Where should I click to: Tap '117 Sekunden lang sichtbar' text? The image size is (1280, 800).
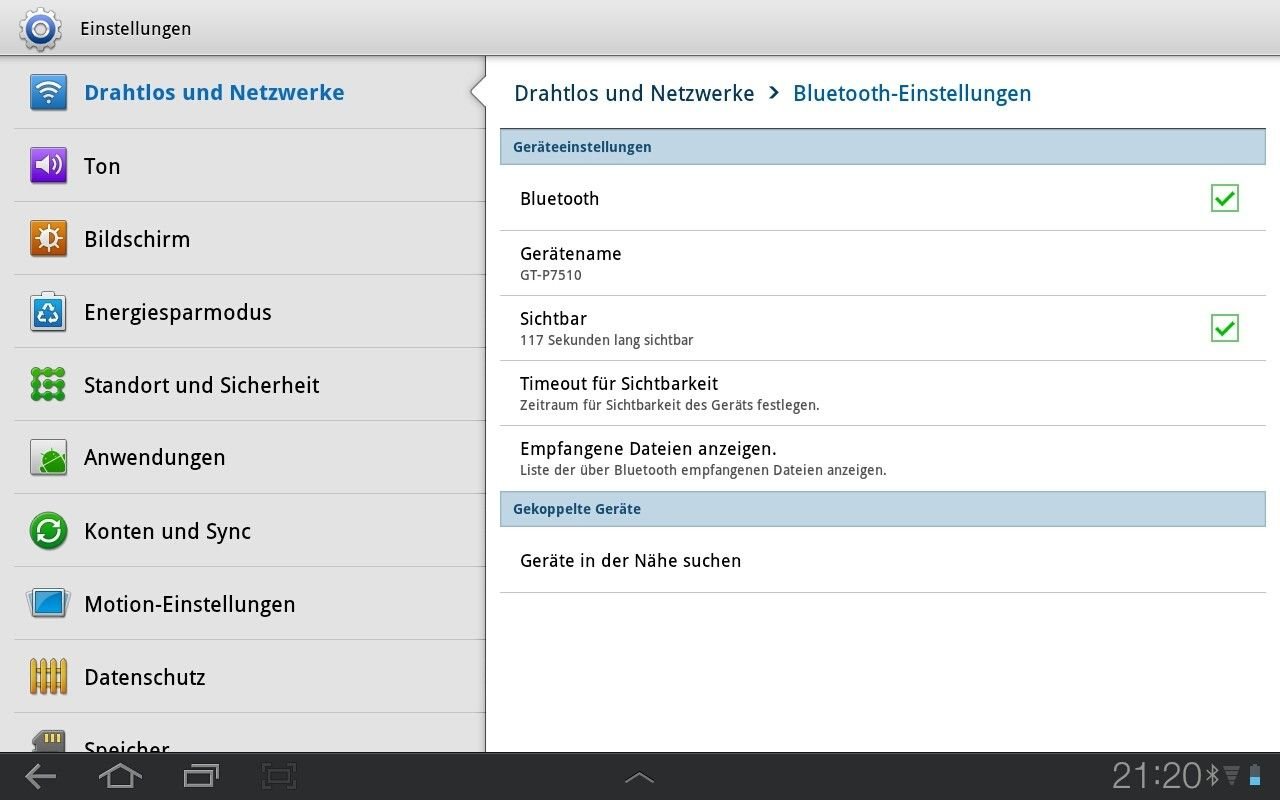606,340
